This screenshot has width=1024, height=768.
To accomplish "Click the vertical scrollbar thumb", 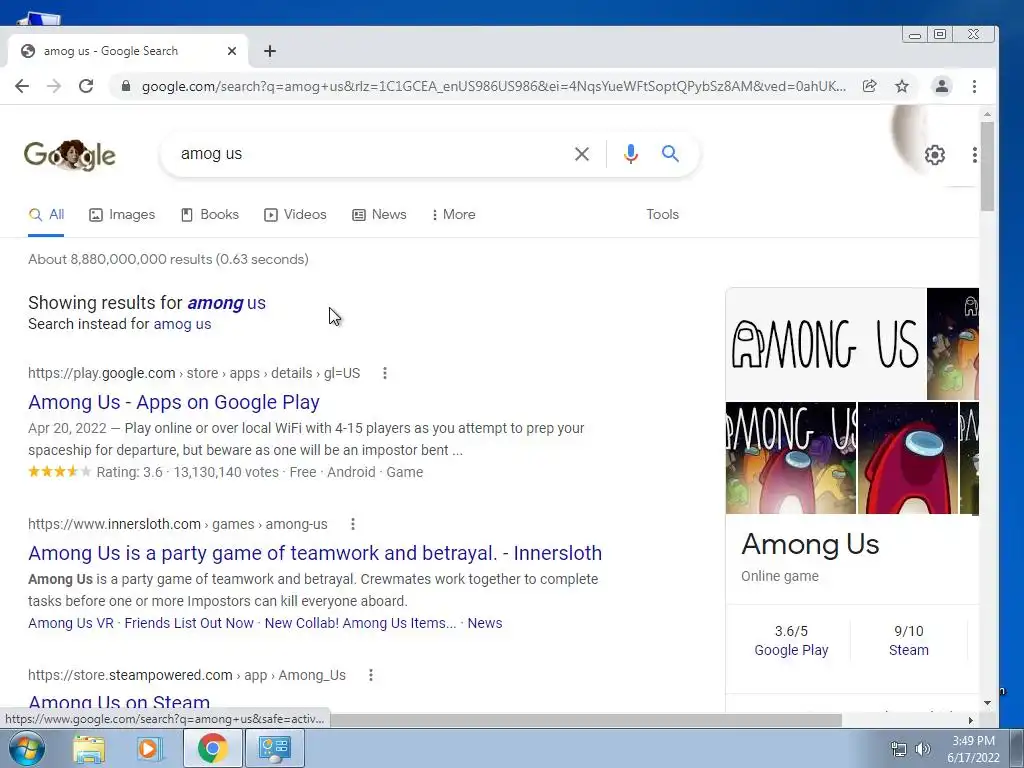I will [987, 166].
